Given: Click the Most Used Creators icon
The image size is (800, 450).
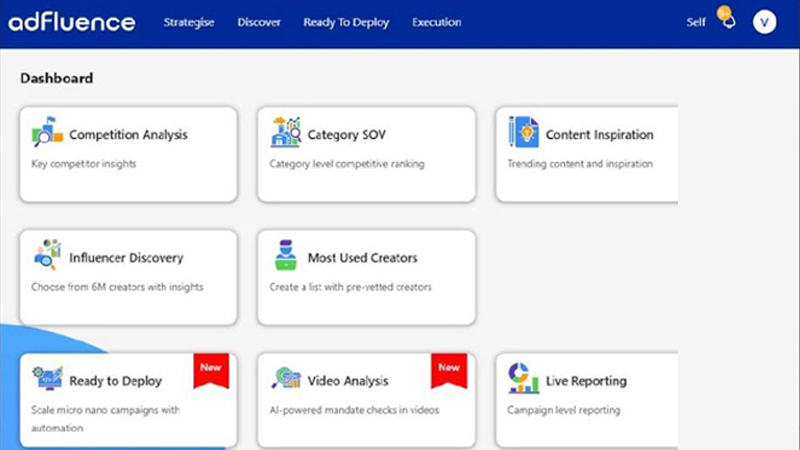Looking at the screenshot, I should click(x=286, y=256).
